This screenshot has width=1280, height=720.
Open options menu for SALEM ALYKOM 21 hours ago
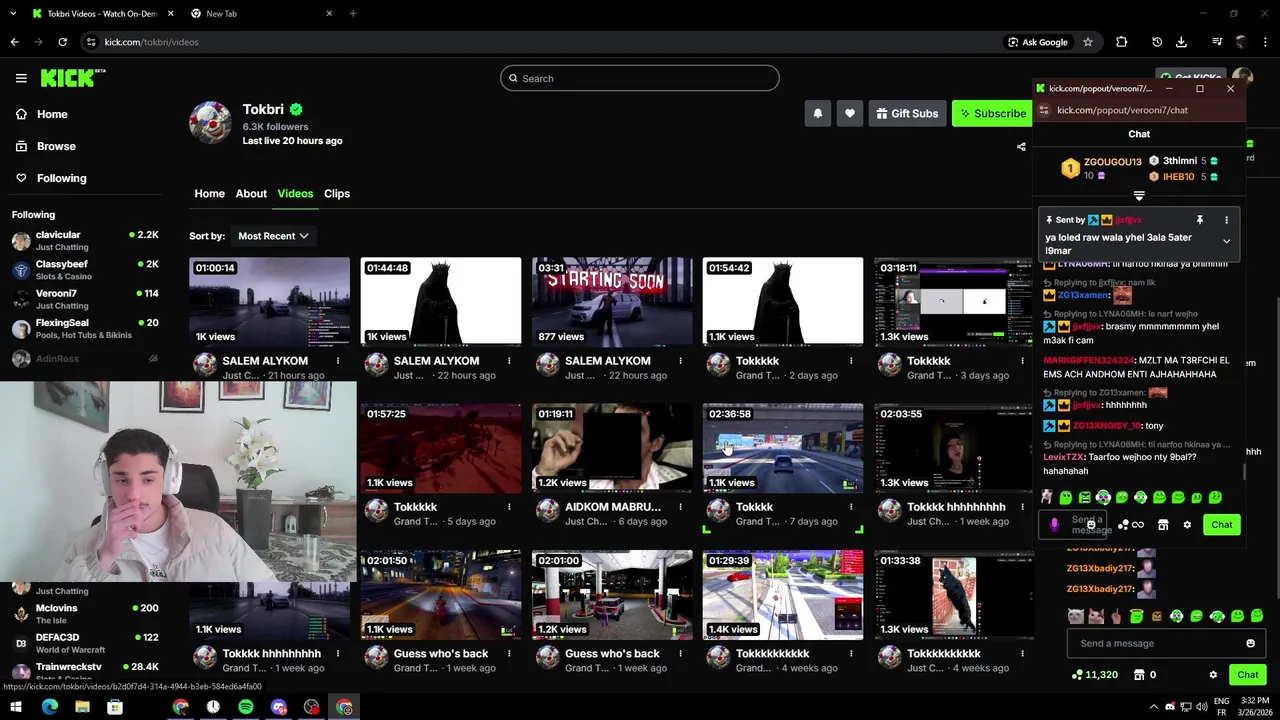tap(338, 361)
